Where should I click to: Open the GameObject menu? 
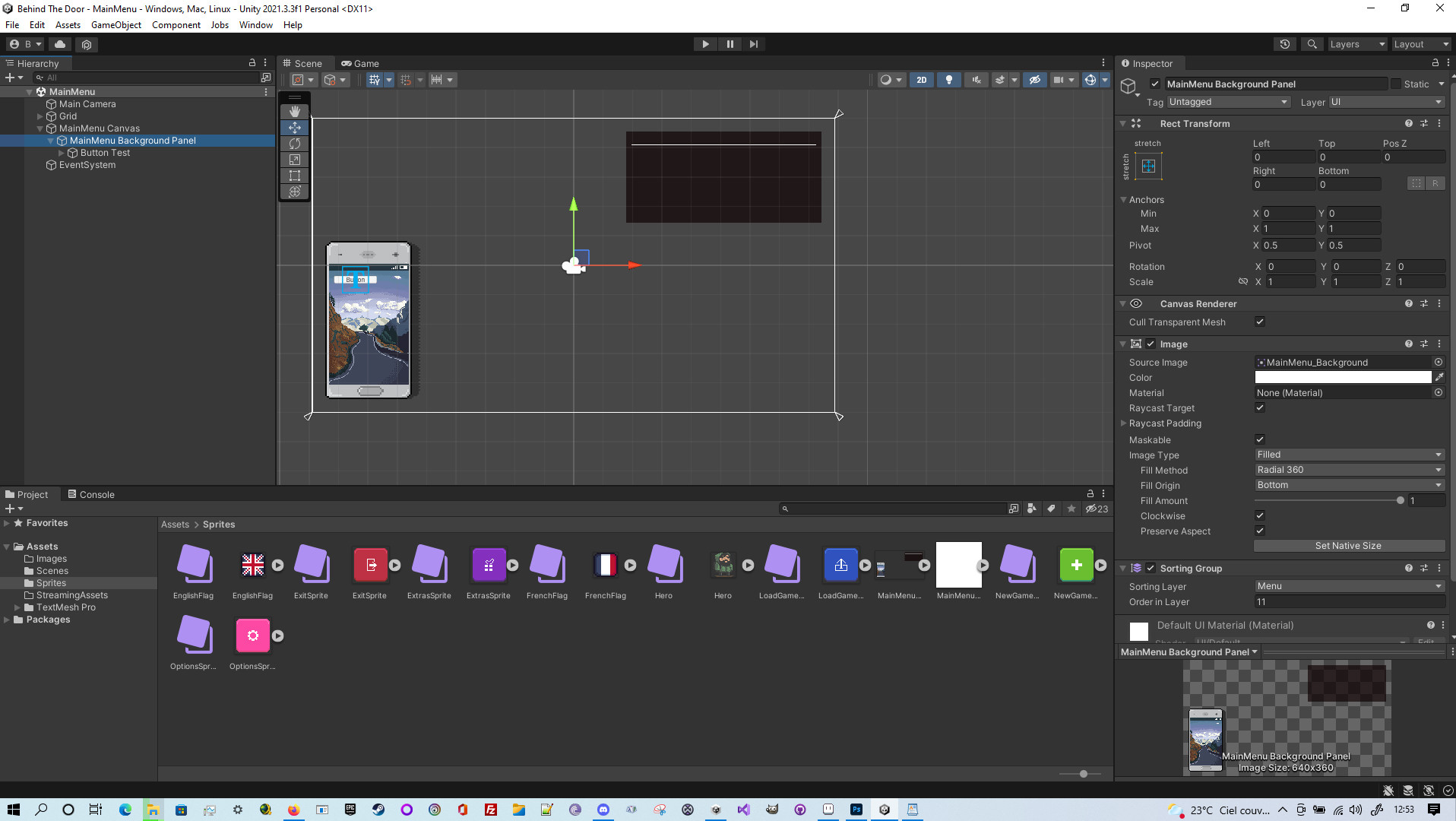point(116,25)
